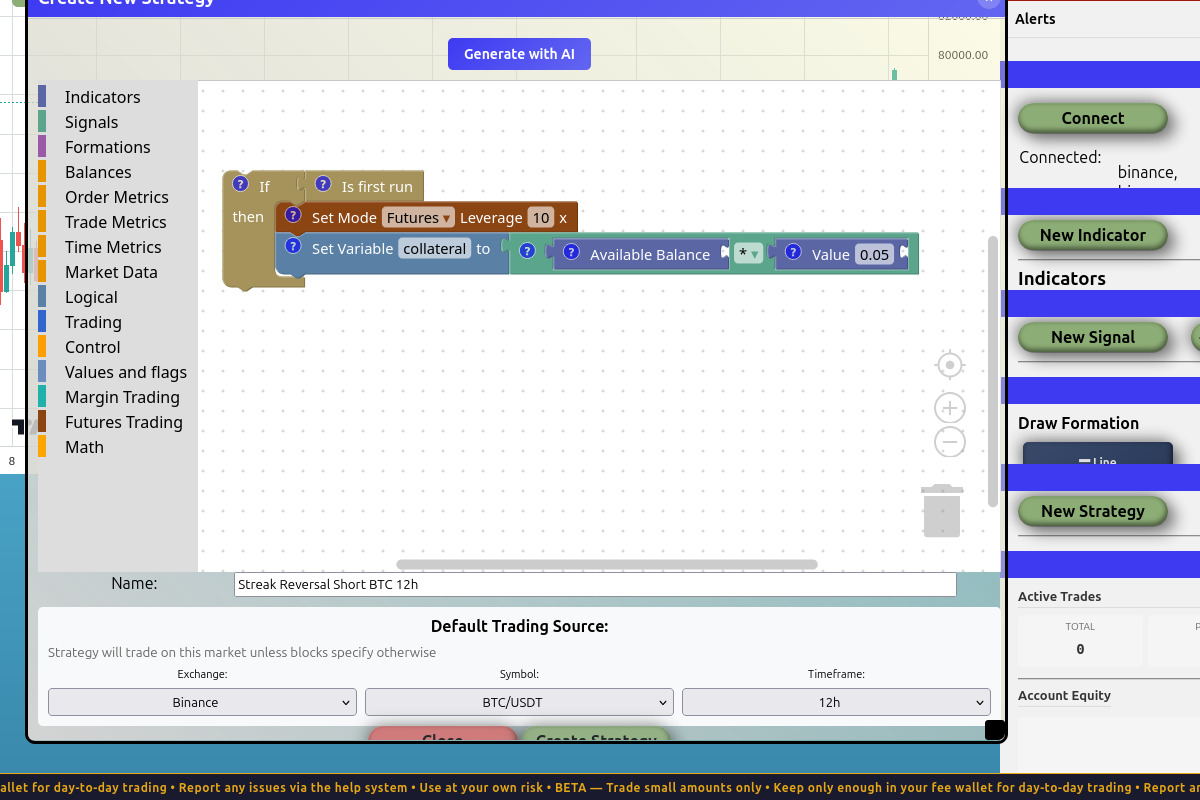
Task: Click help icon on Set Mode block
Action: pos(293,215)
